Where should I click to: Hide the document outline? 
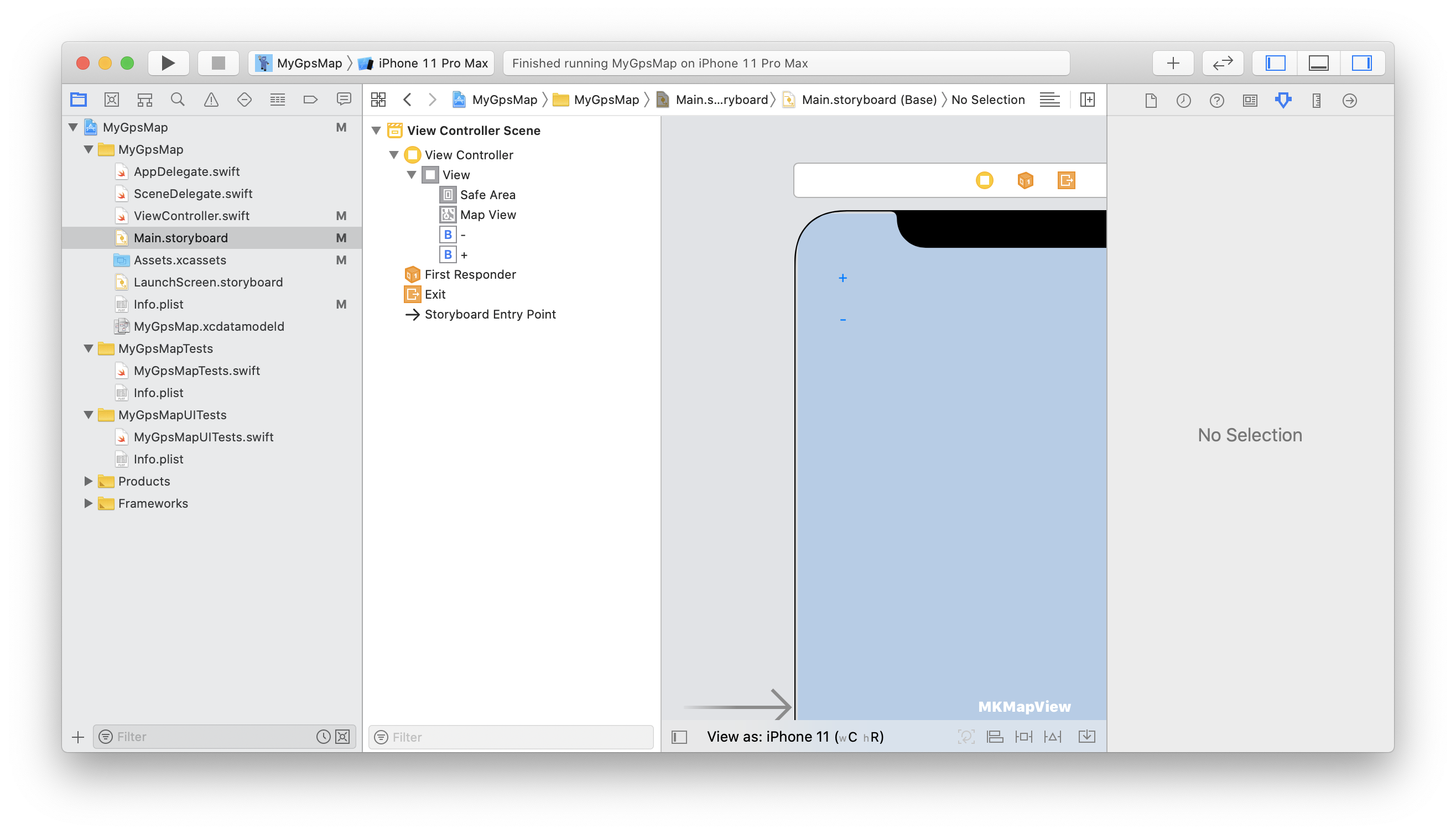pos(679,737)
